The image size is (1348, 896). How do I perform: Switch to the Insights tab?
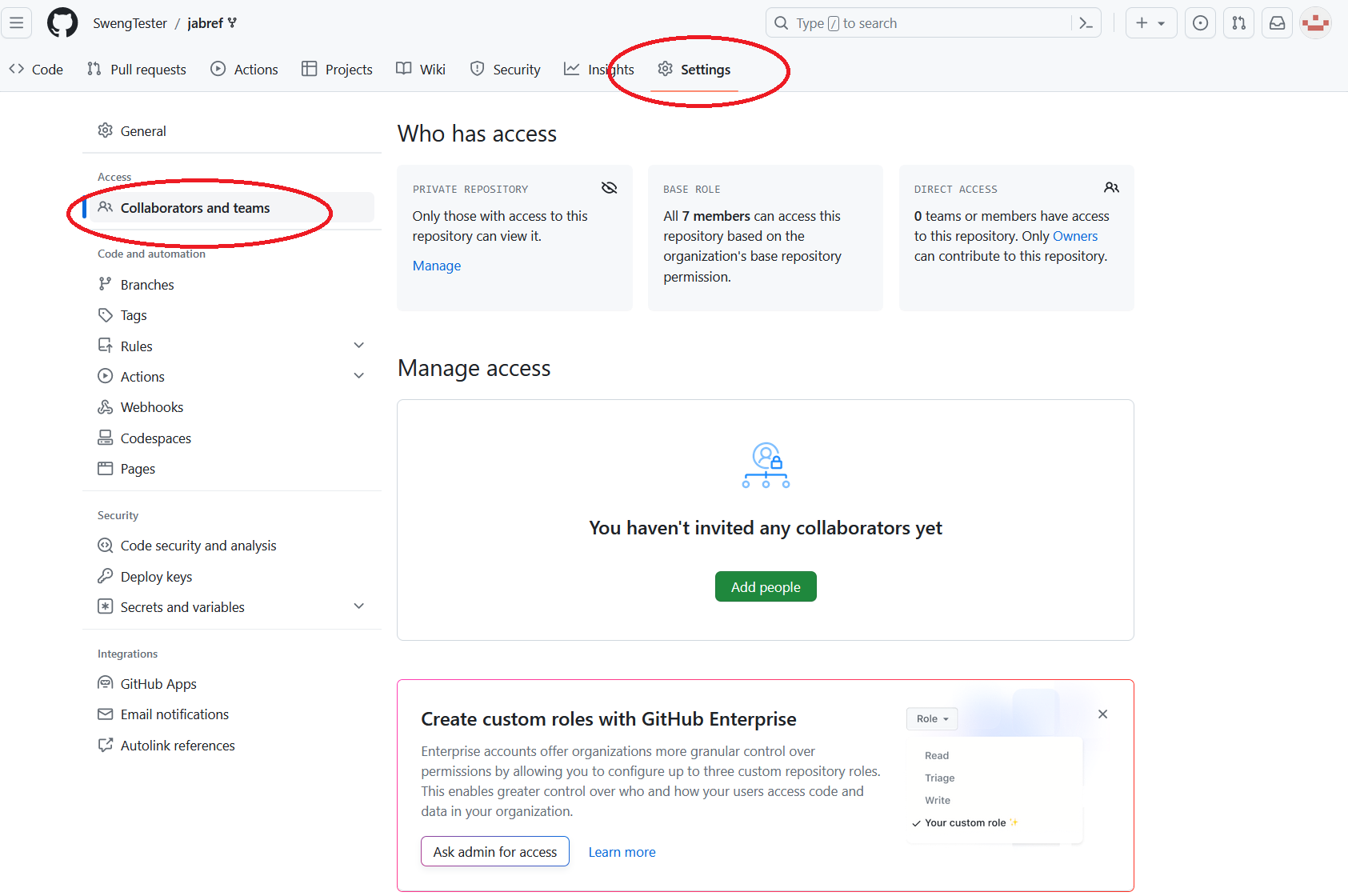tap(599, 70)
